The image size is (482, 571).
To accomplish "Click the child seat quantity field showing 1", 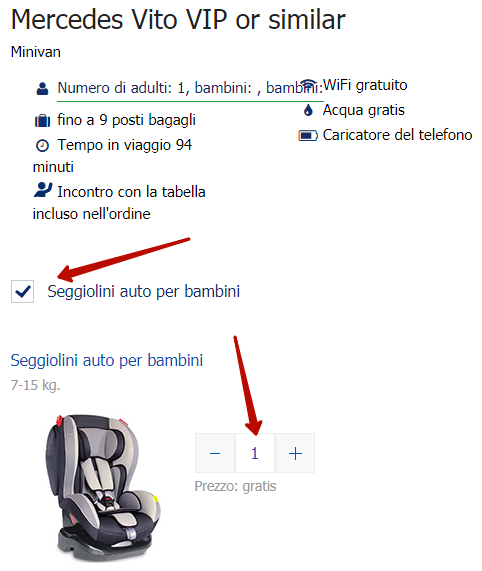I will coord(255,453).
